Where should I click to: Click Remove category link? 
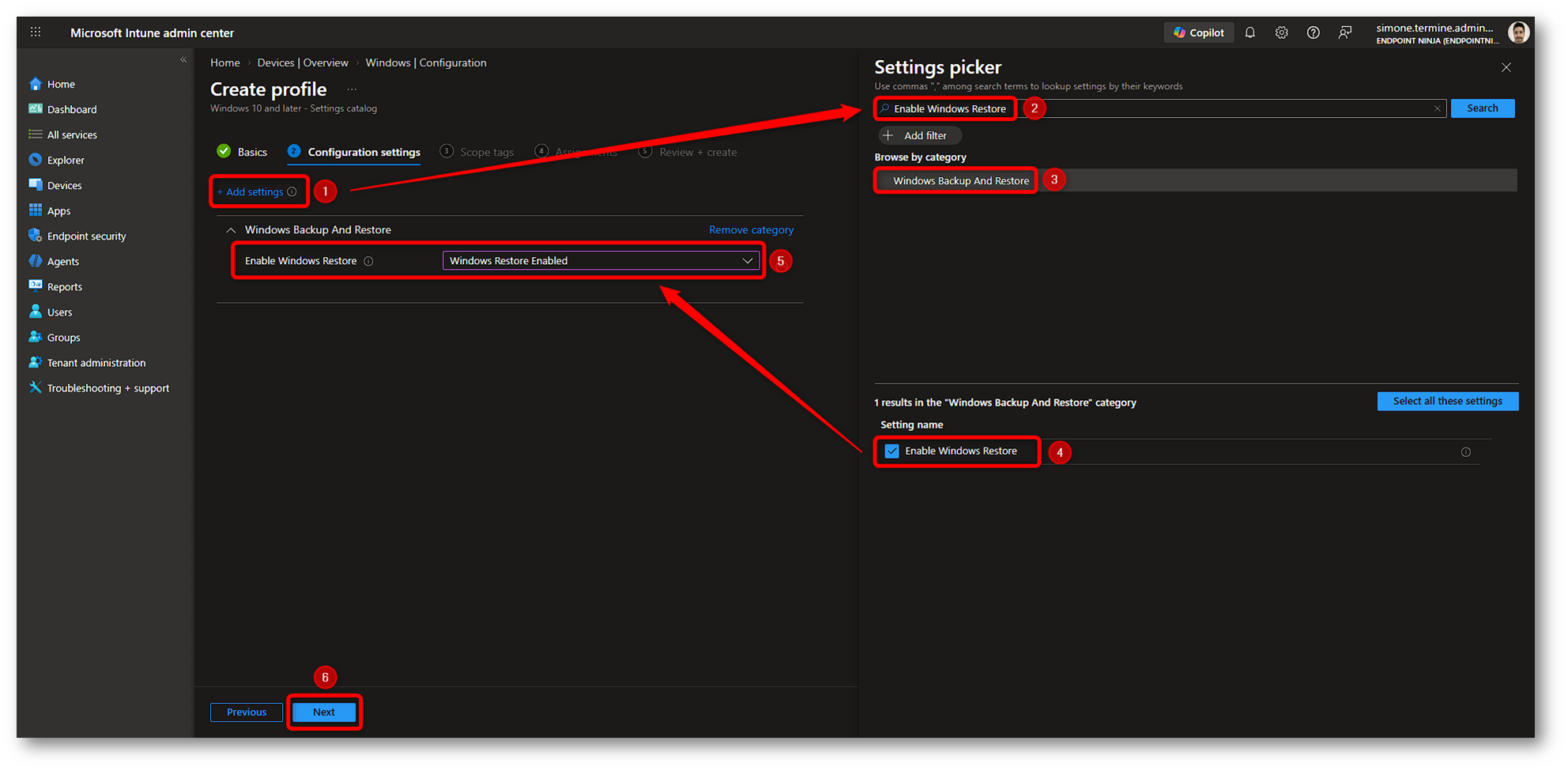pyautogui.click(x=751, y=230)
